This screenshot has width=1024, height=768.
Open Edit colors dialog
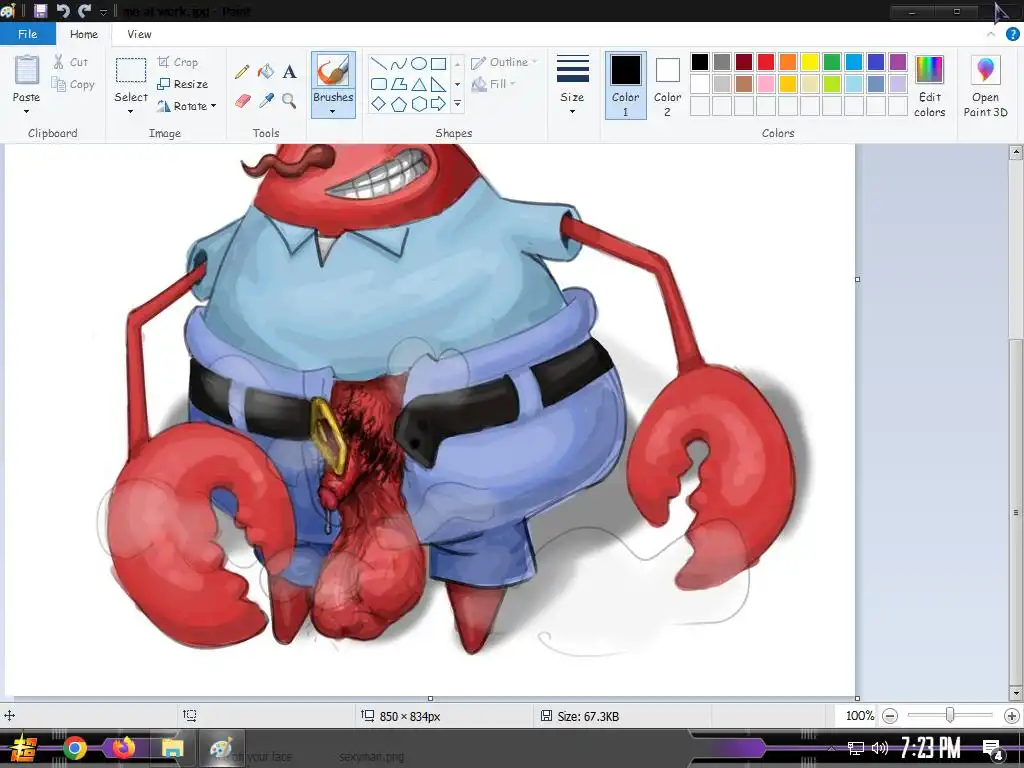(x=929, y=86)
